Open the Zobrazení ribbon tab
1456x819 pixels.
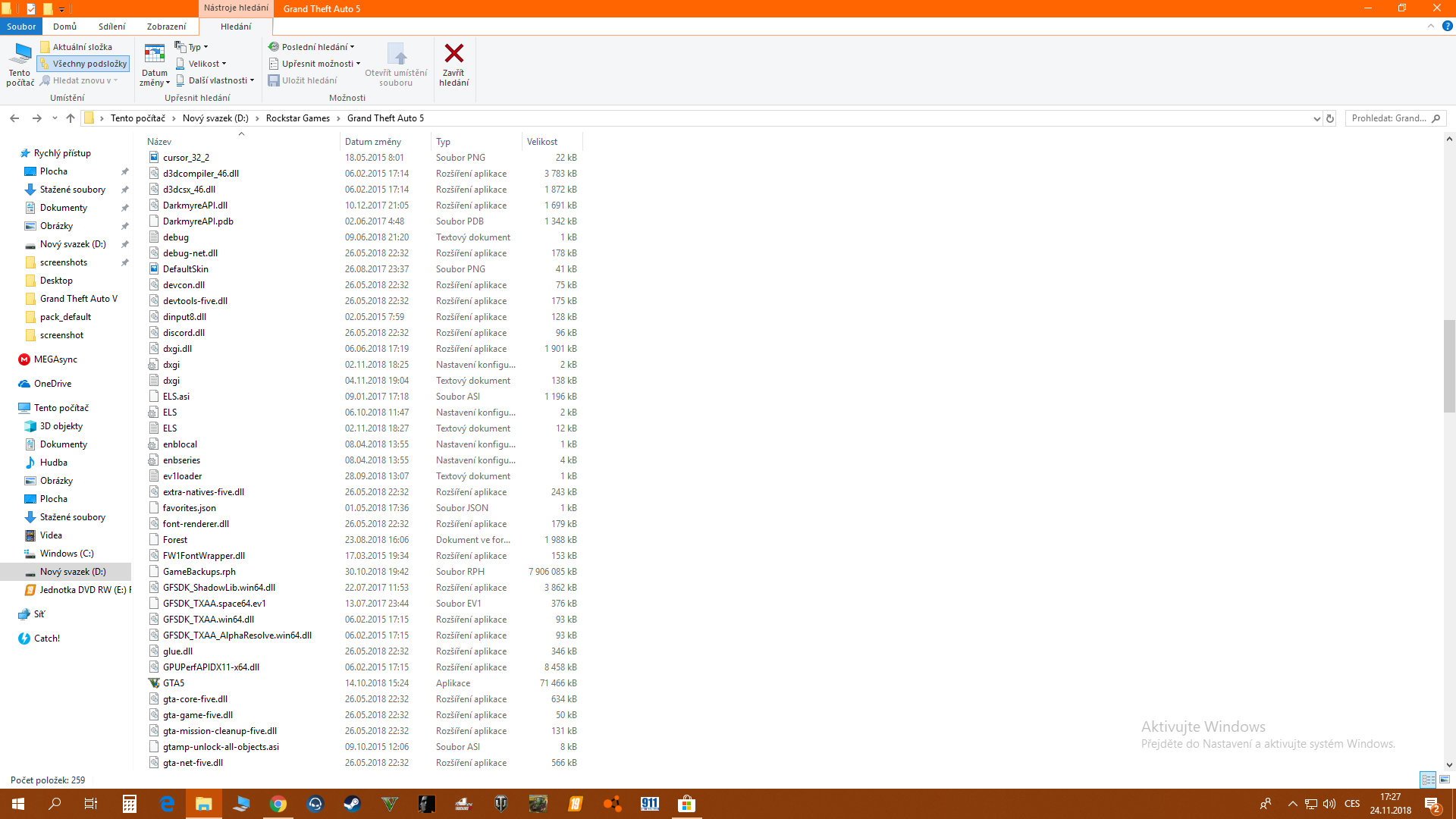coord(166,27)
